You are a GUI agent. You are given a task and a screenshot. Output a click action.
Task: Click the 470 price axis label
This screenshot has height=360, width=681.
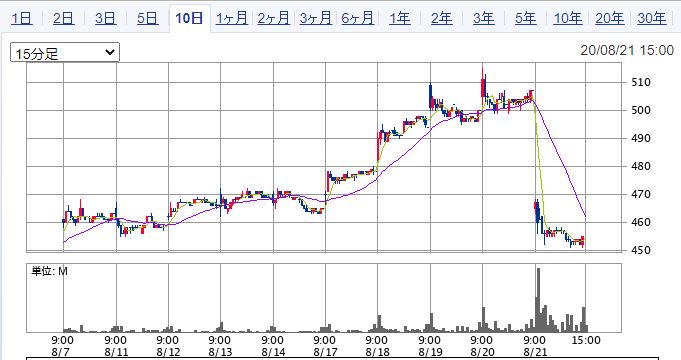pyautogui.click(x=641, y=195)
